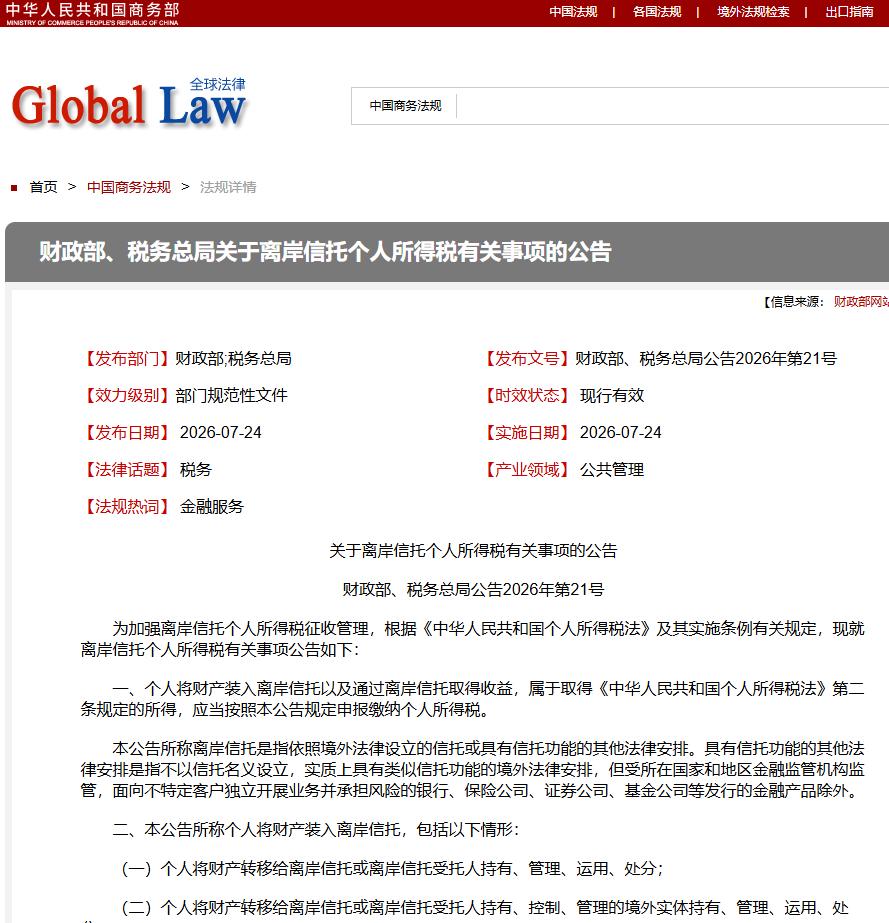Click the gray announcement title banner heading
The image size is (889, 923).
(325, 252)
